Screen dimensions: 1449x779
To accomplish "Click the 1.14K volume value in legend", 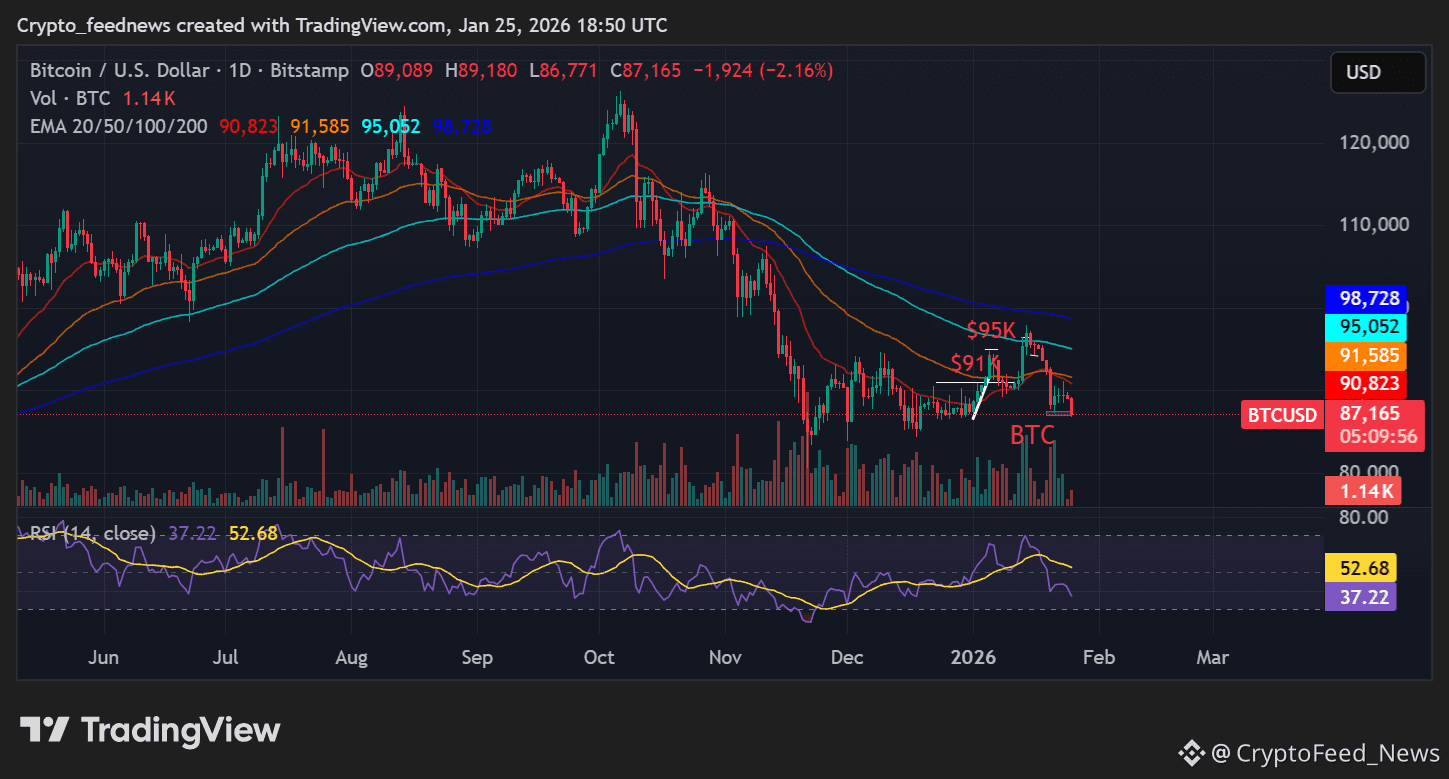I will click(149, 99).
